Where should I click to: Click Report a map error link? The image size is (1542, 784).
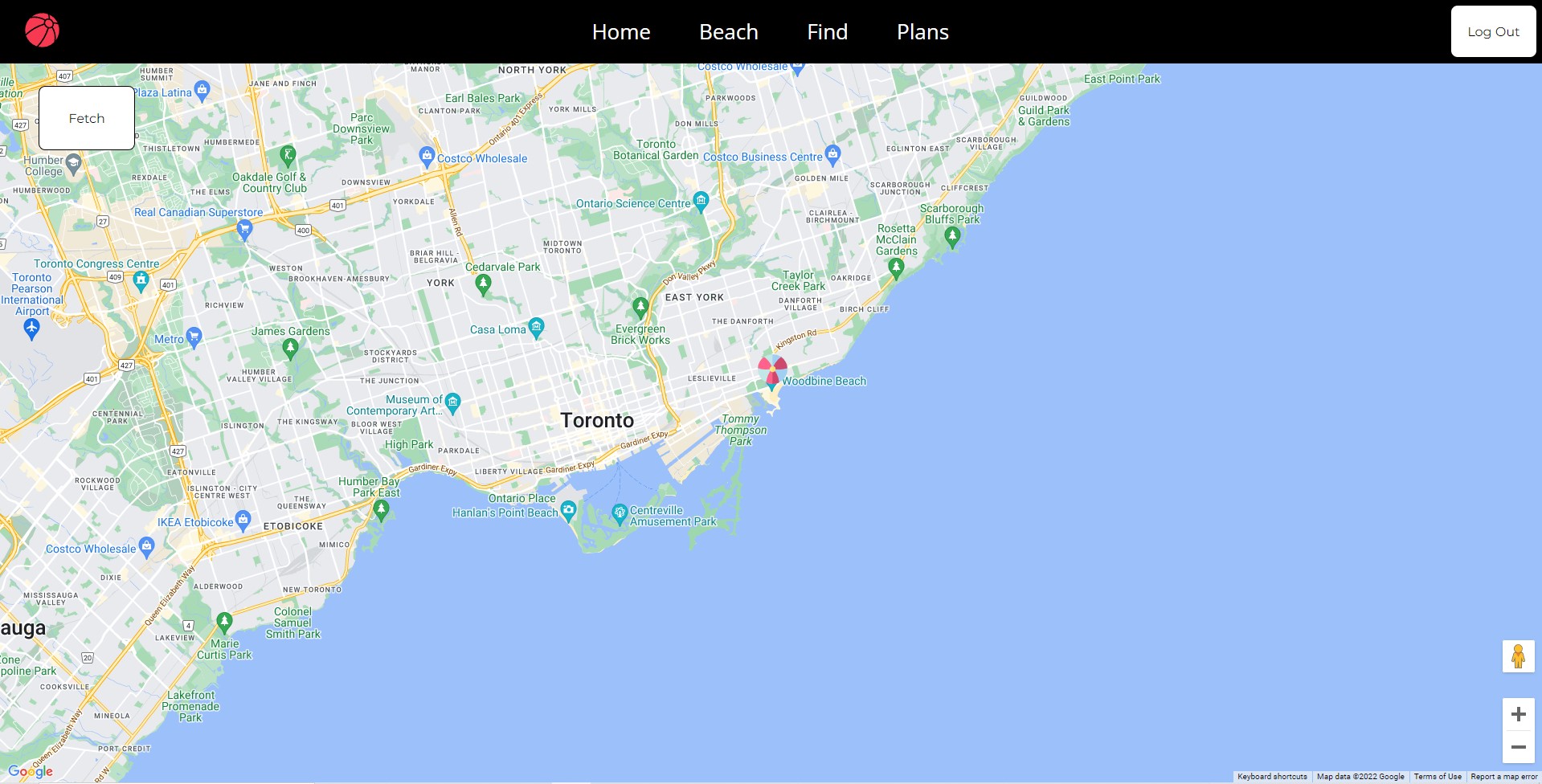1503,777
